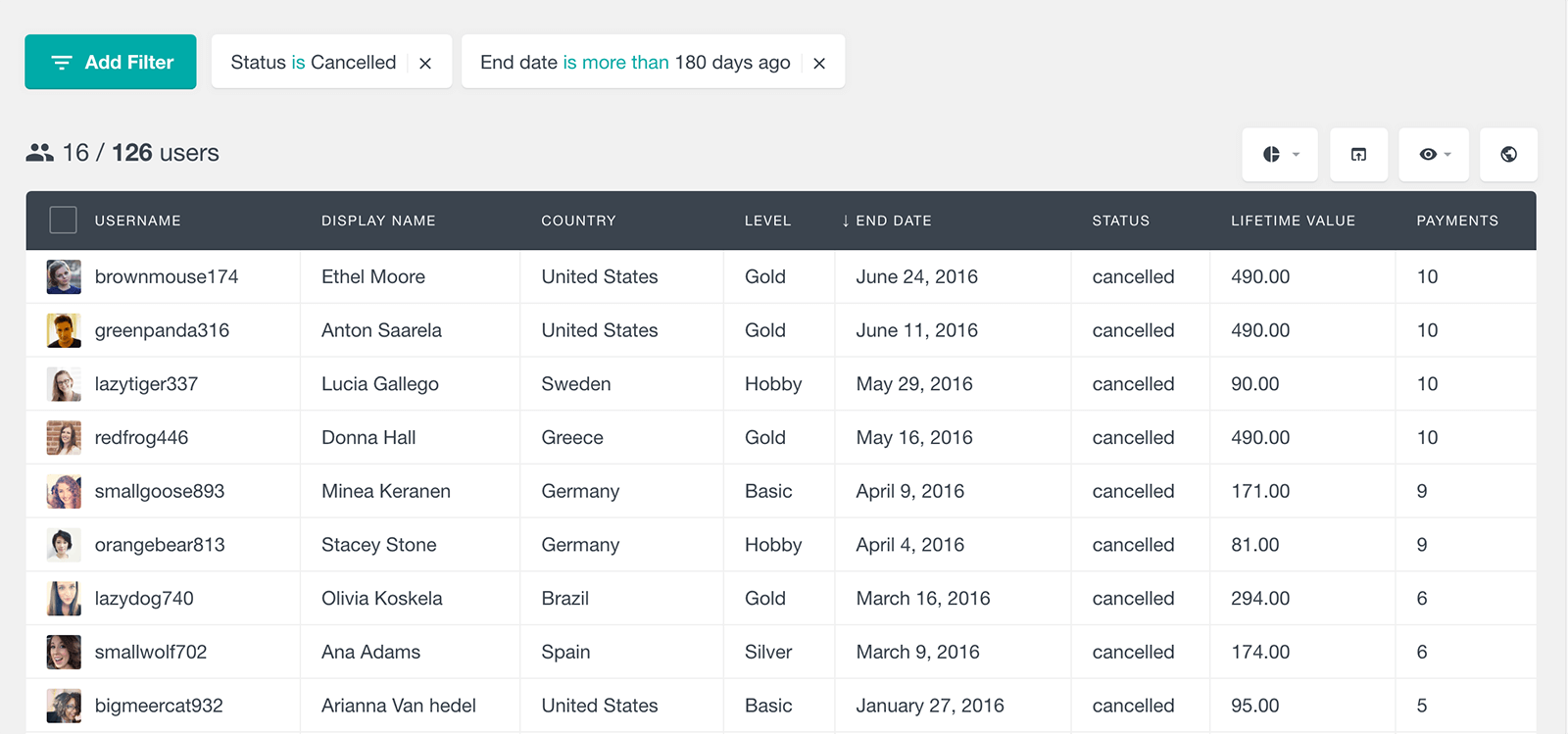Click the avatar of lazytiger337
Image resolution: width=1568 pixels, height=734 pixels.
64,384
